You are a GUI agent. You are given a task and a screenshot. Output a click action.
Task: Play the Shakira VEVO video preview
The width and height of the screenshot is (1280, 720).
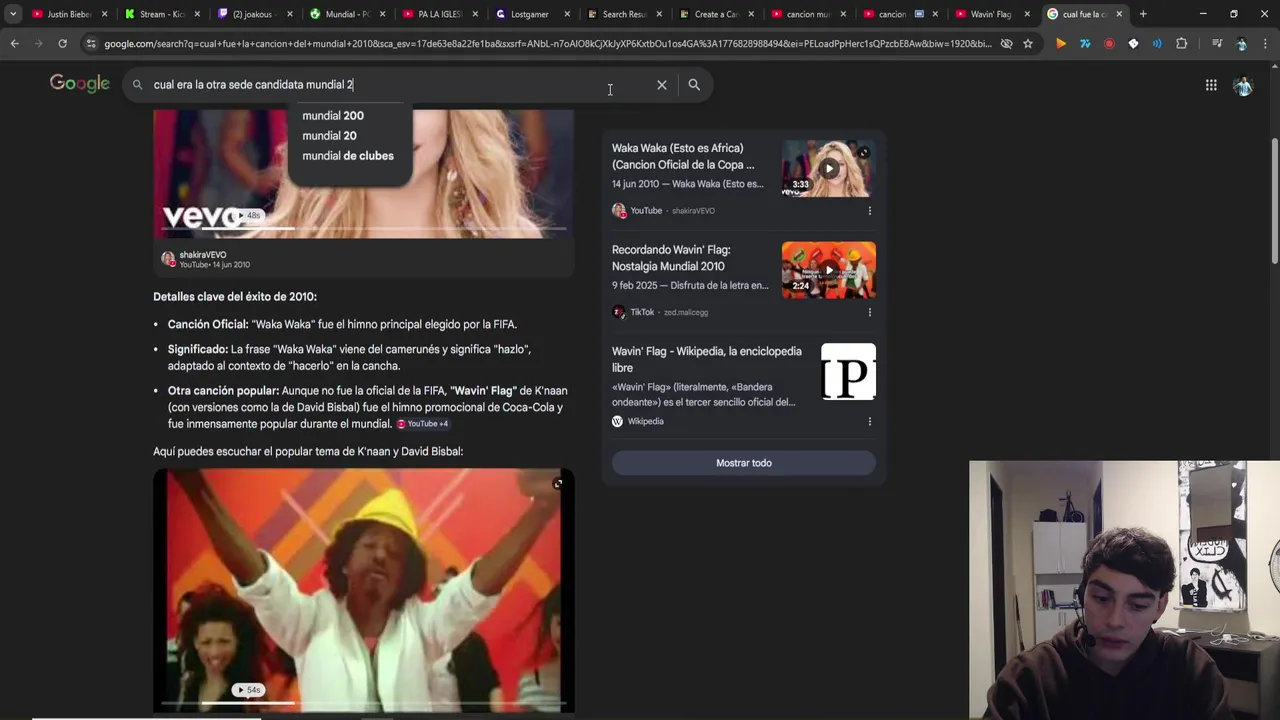pyautogui.click(x=363, y=175)
